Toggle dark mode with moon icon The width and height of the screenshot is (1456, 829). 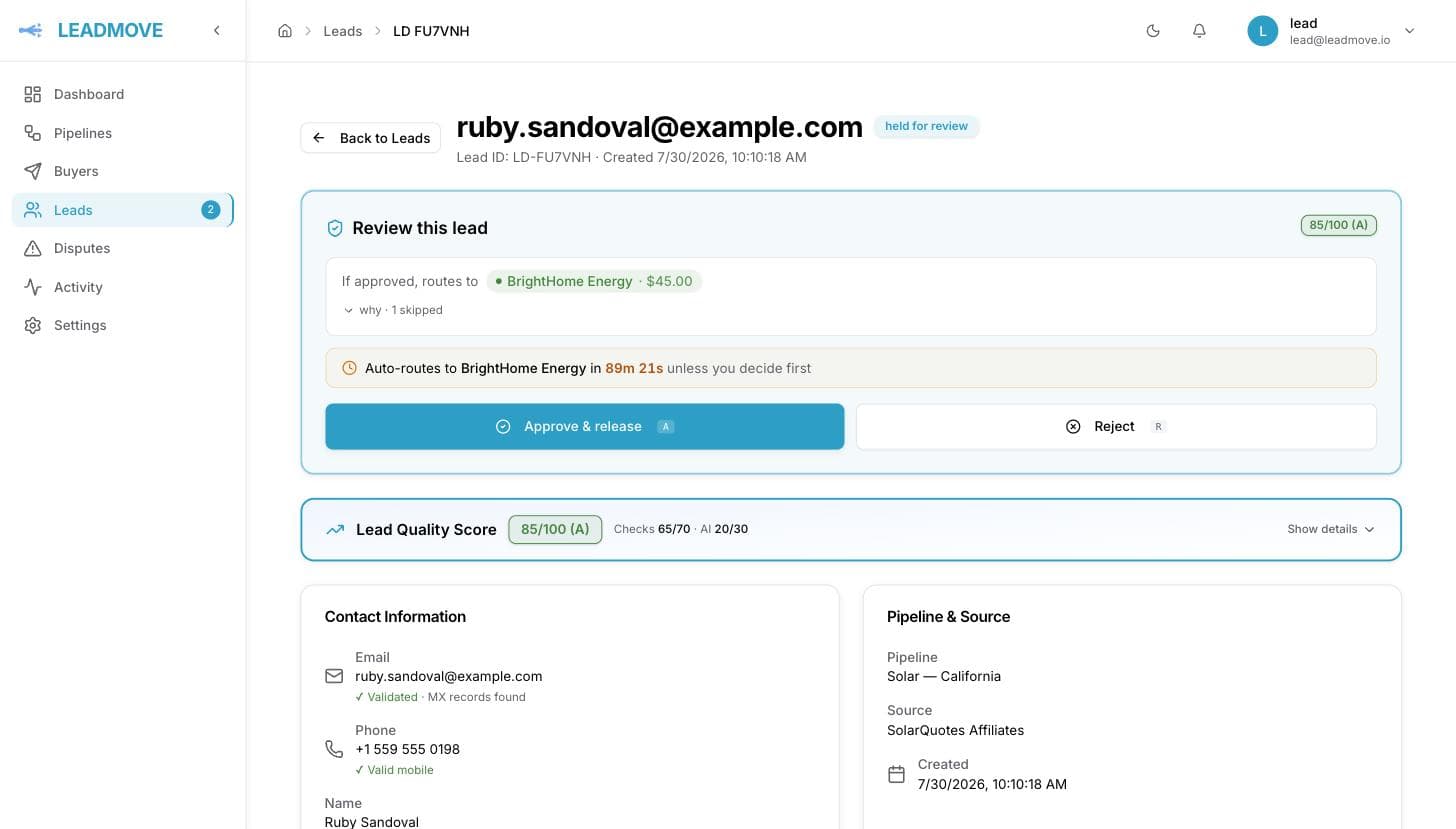[1153, 31]
